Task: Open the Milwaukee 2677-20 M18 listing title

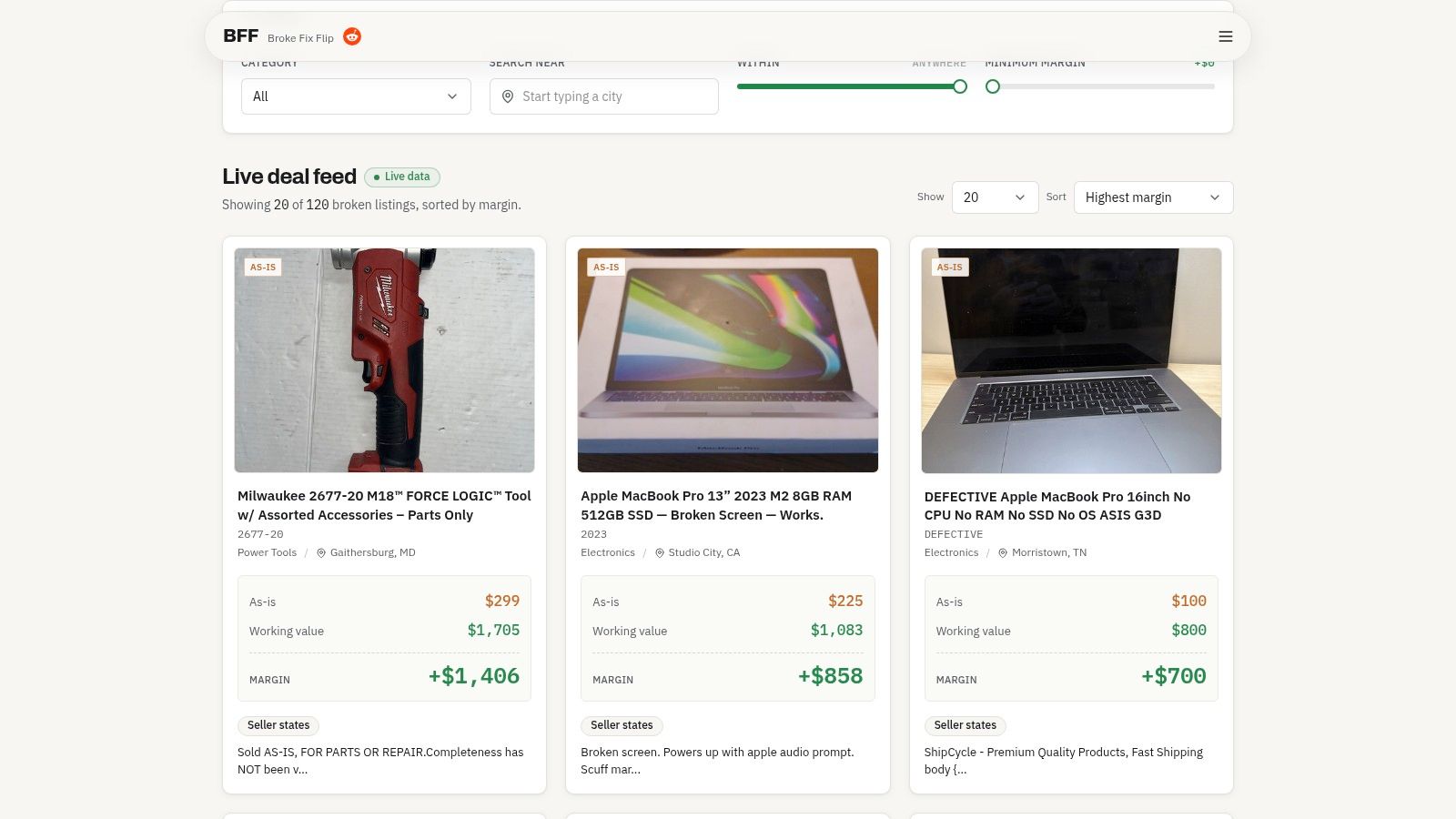Action: pyautogui.click(x=384, y=505)
